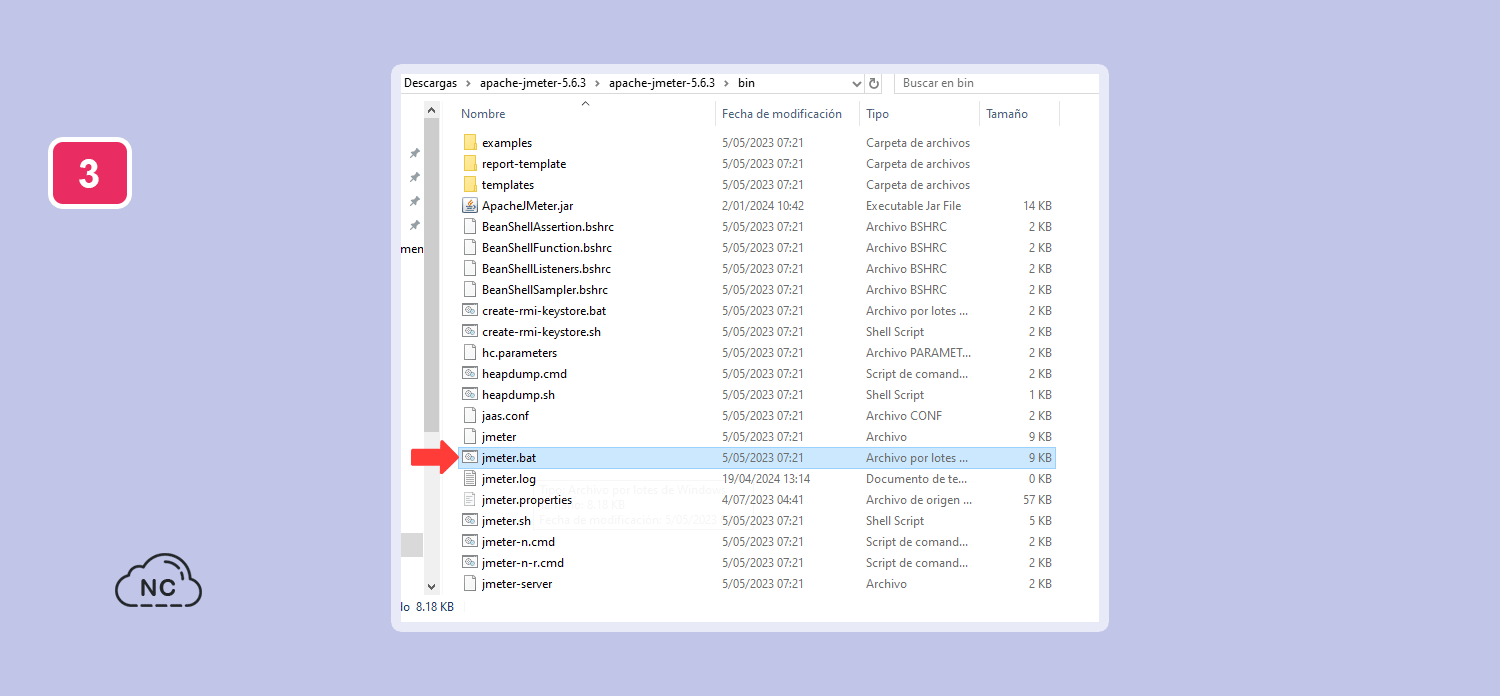Select the heapdump.cmd file name
Screen dimensions: 1500x696
pyautogui.click(x=524, y=373)
